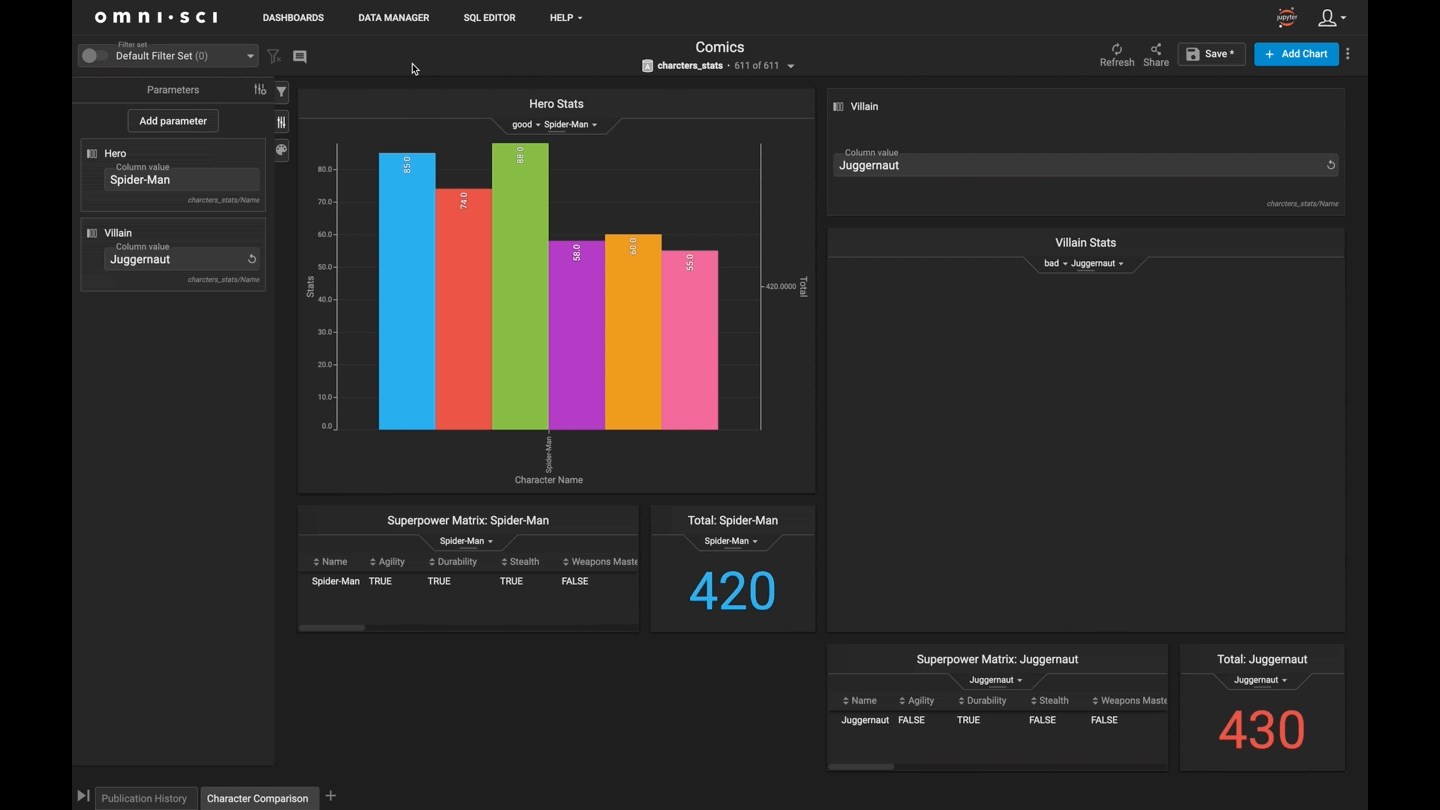This screenshot has height=810, width=1440.
Task: Open the HELP menu
Action: 565,18
